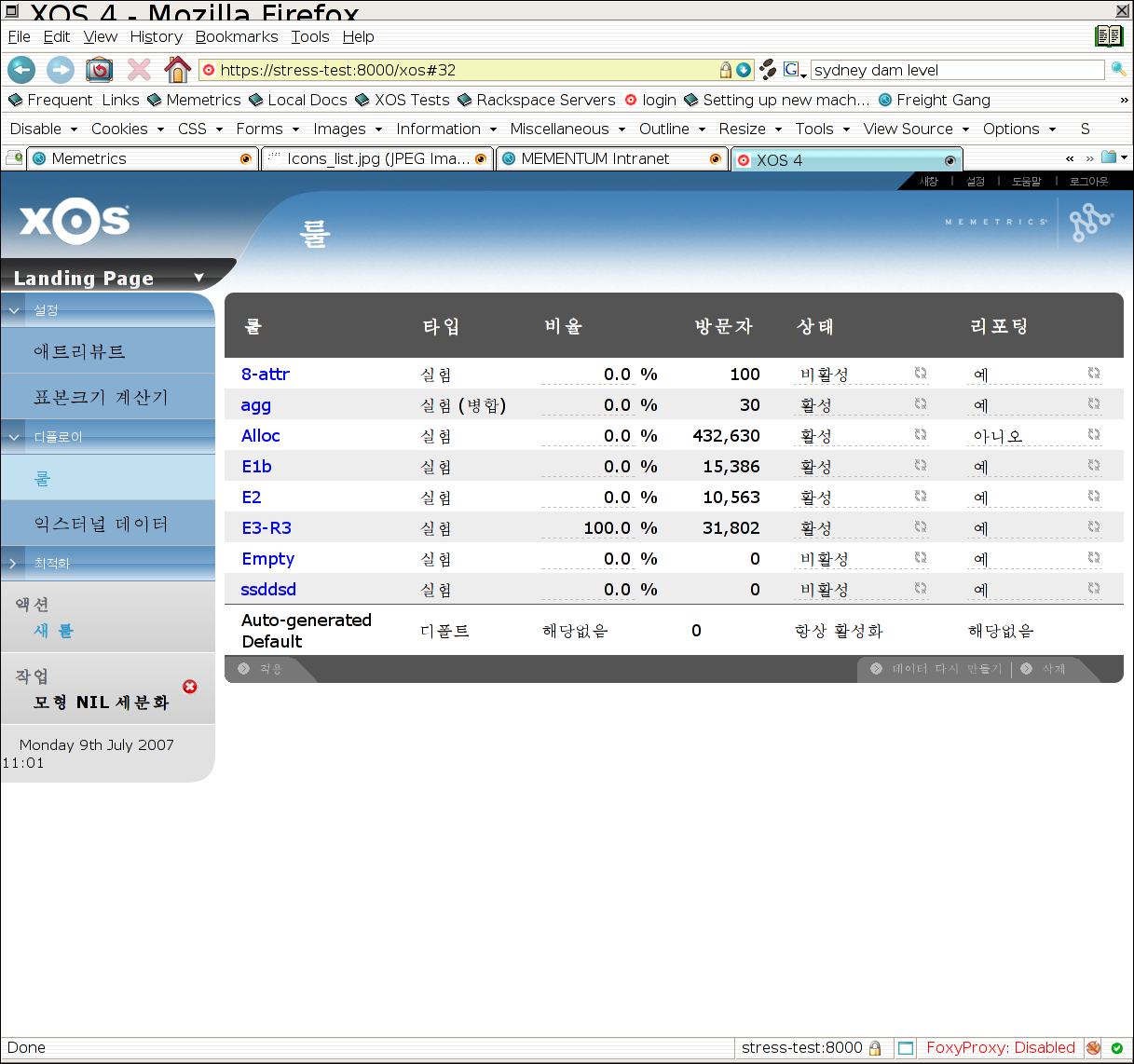Screen dimensions: 1134x1064
Task: Click the 표본크기 계산기 sidebar item
Action: point(101,397)
